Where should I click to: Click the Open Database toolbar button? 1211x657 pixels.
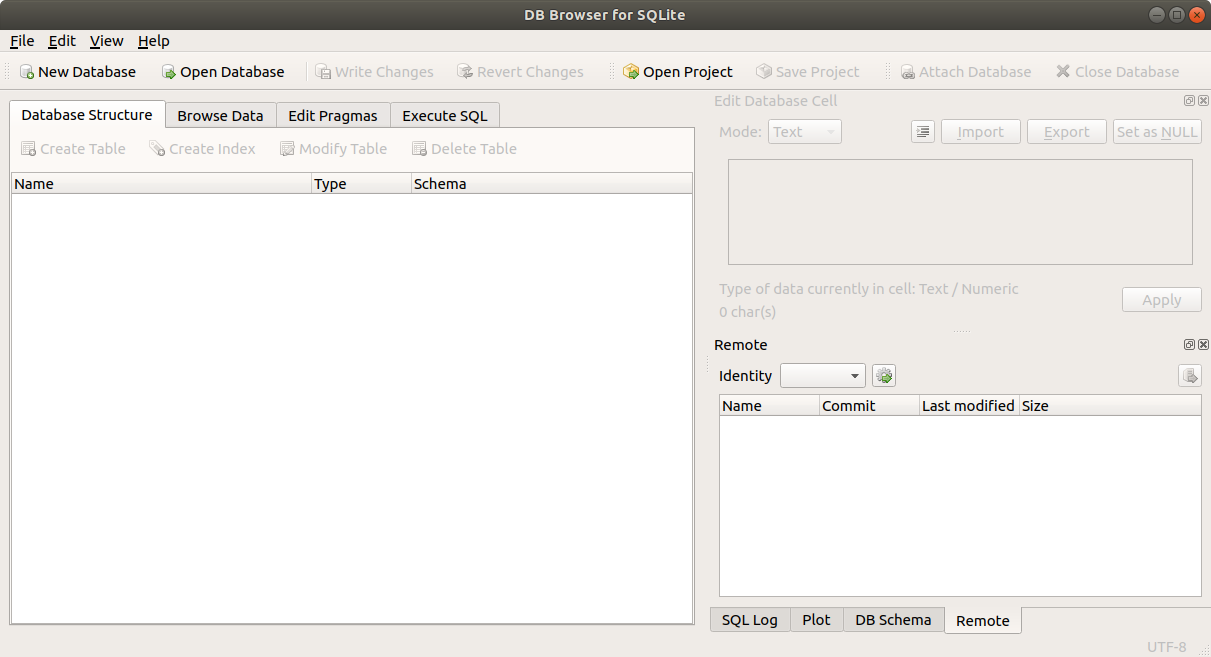tap(223, 72)
